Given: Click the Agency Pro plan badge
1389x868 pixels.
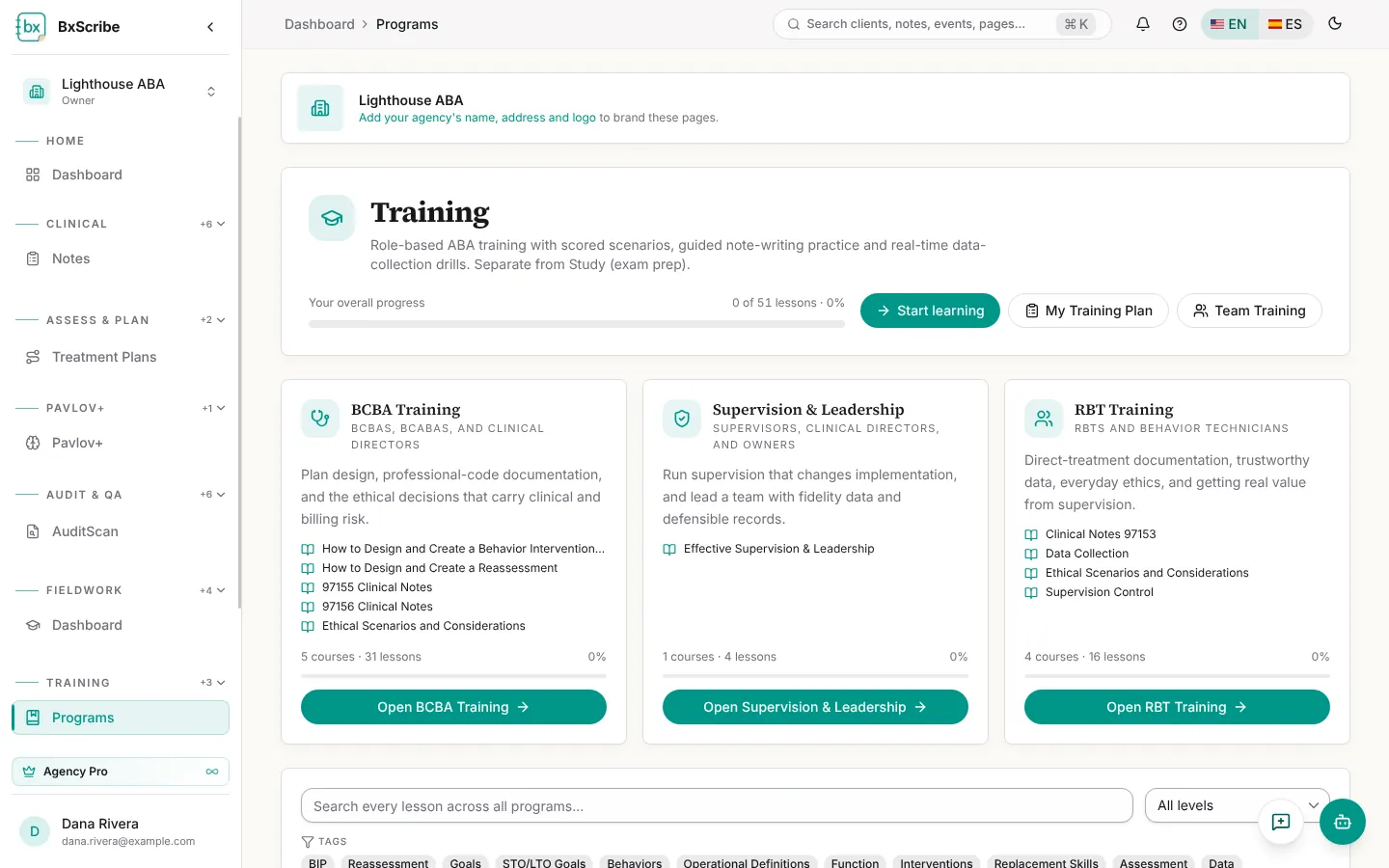Looking at the screenshot, I should click(x=121, y=772).
